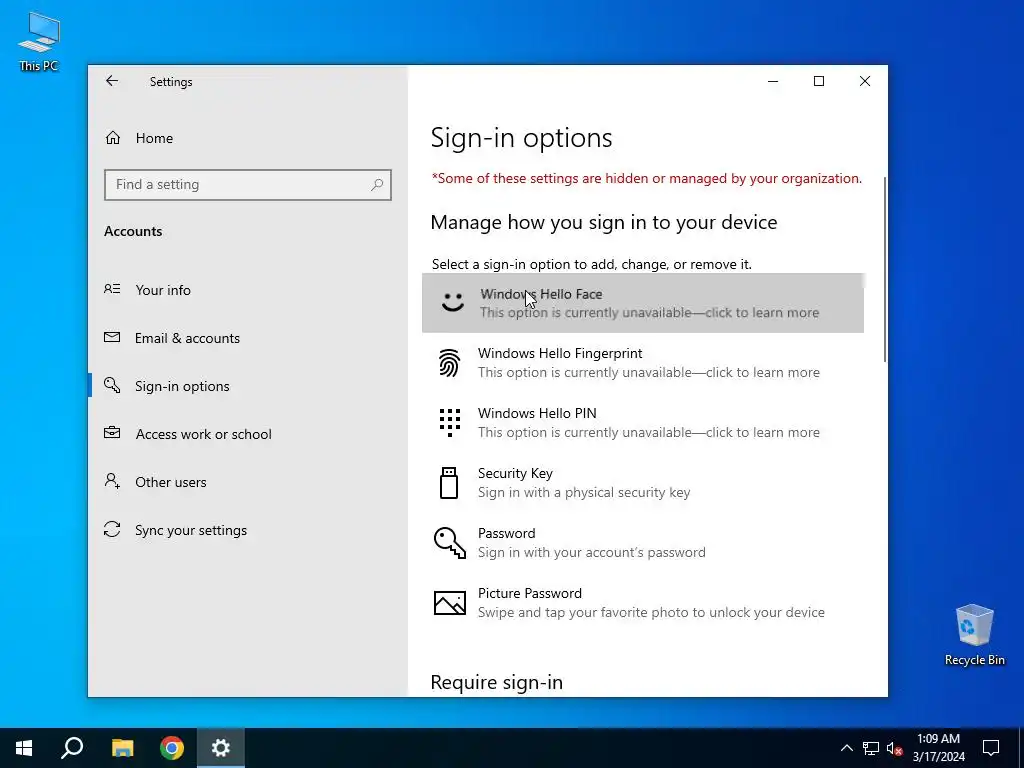Open the notification Action Center
This screenshot has height=768, width=1024.
pyautogui.click(x=991, y=748)
